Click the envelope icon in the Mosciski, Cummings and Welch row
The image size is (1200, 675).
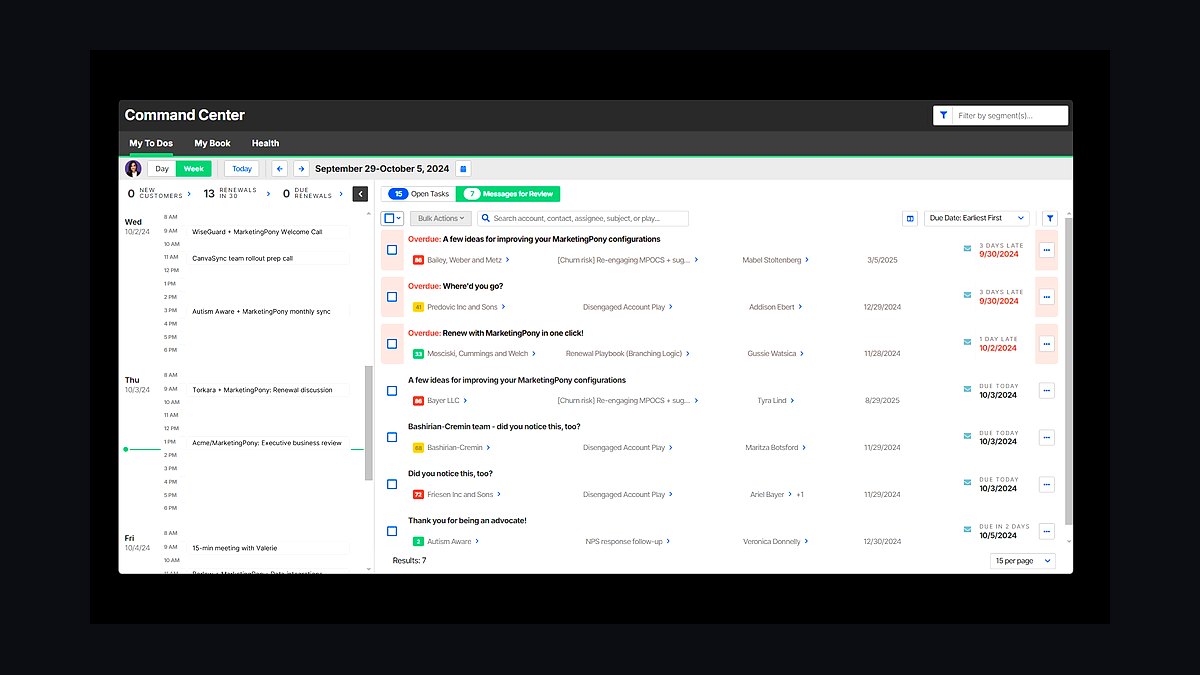coord(967,342)
